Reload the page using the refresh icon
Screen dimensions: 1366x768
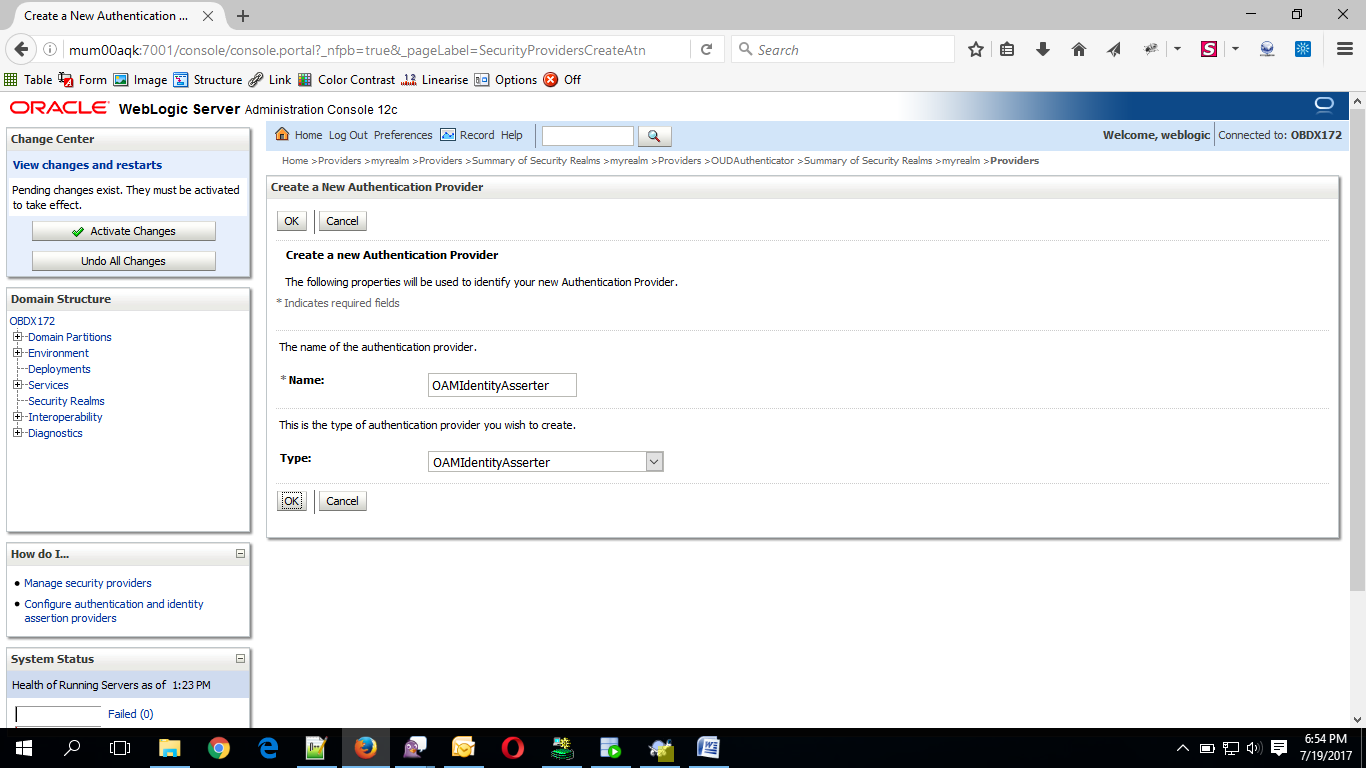coord(706,49)
